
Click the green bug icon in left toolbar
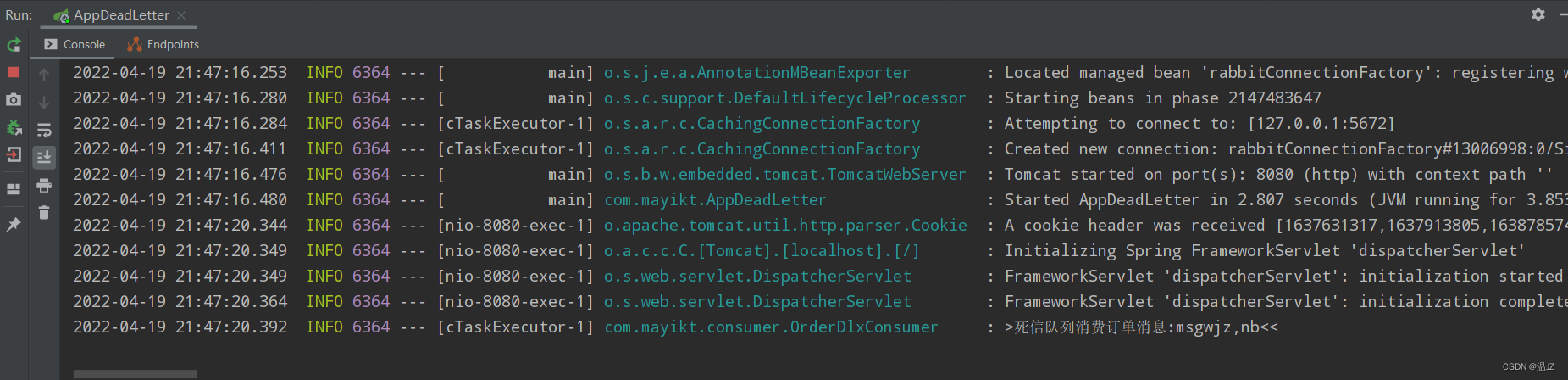[14, 128]
